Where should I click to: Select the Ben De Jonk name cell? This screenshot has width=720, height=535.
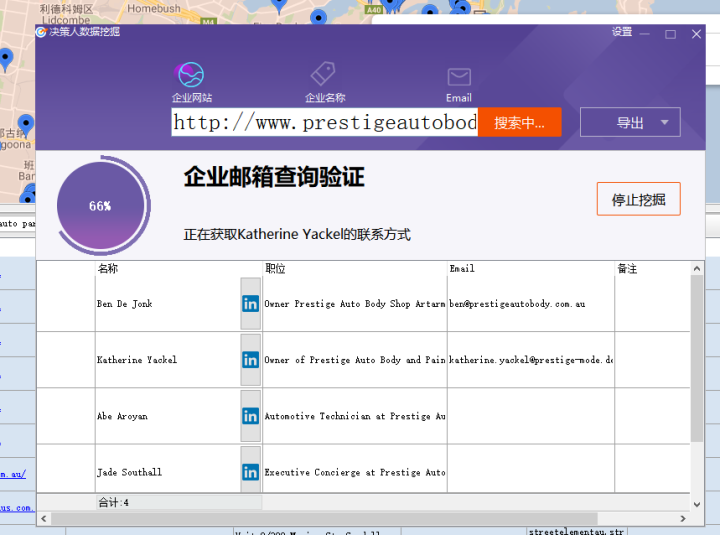pos(168,304)
